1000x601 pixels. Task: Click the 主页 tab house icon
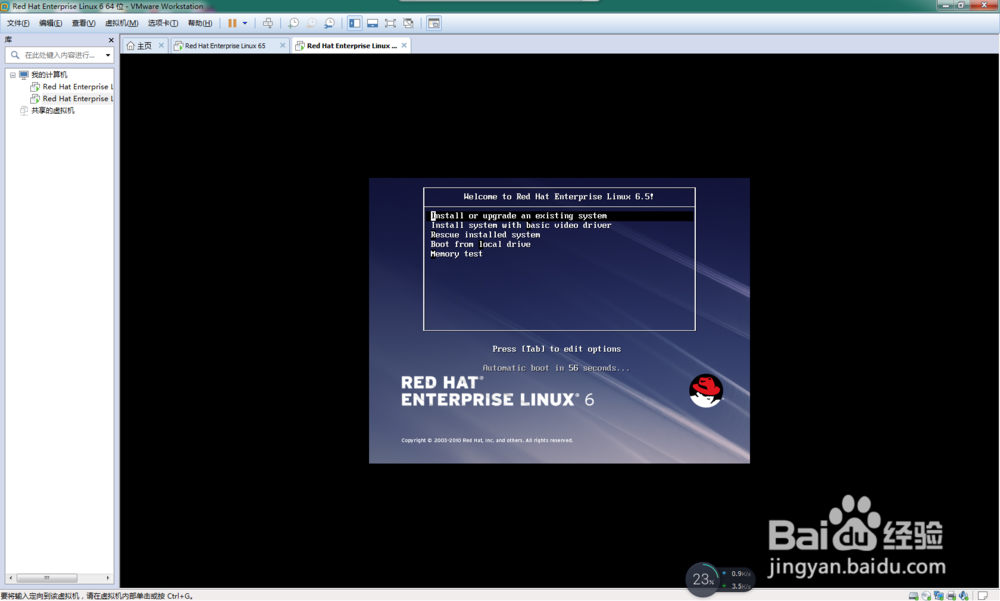coord(131,45)
